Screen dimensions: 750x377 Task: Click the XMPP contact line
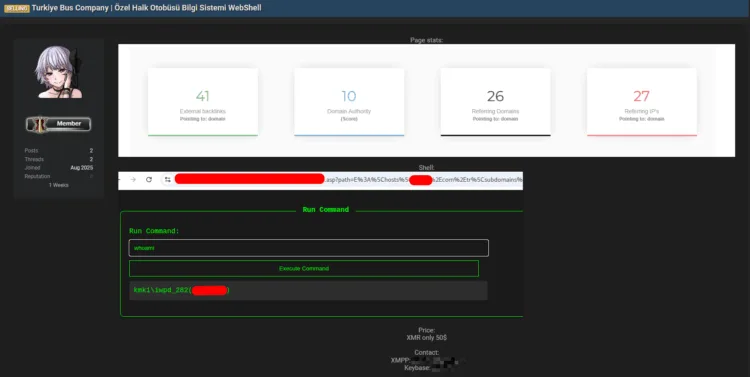pyautogui.click(x=427, y=360)
